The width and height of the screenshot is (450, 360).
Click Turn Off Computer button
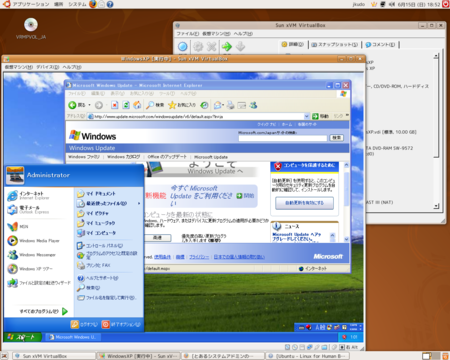click(x=121, y=324)
